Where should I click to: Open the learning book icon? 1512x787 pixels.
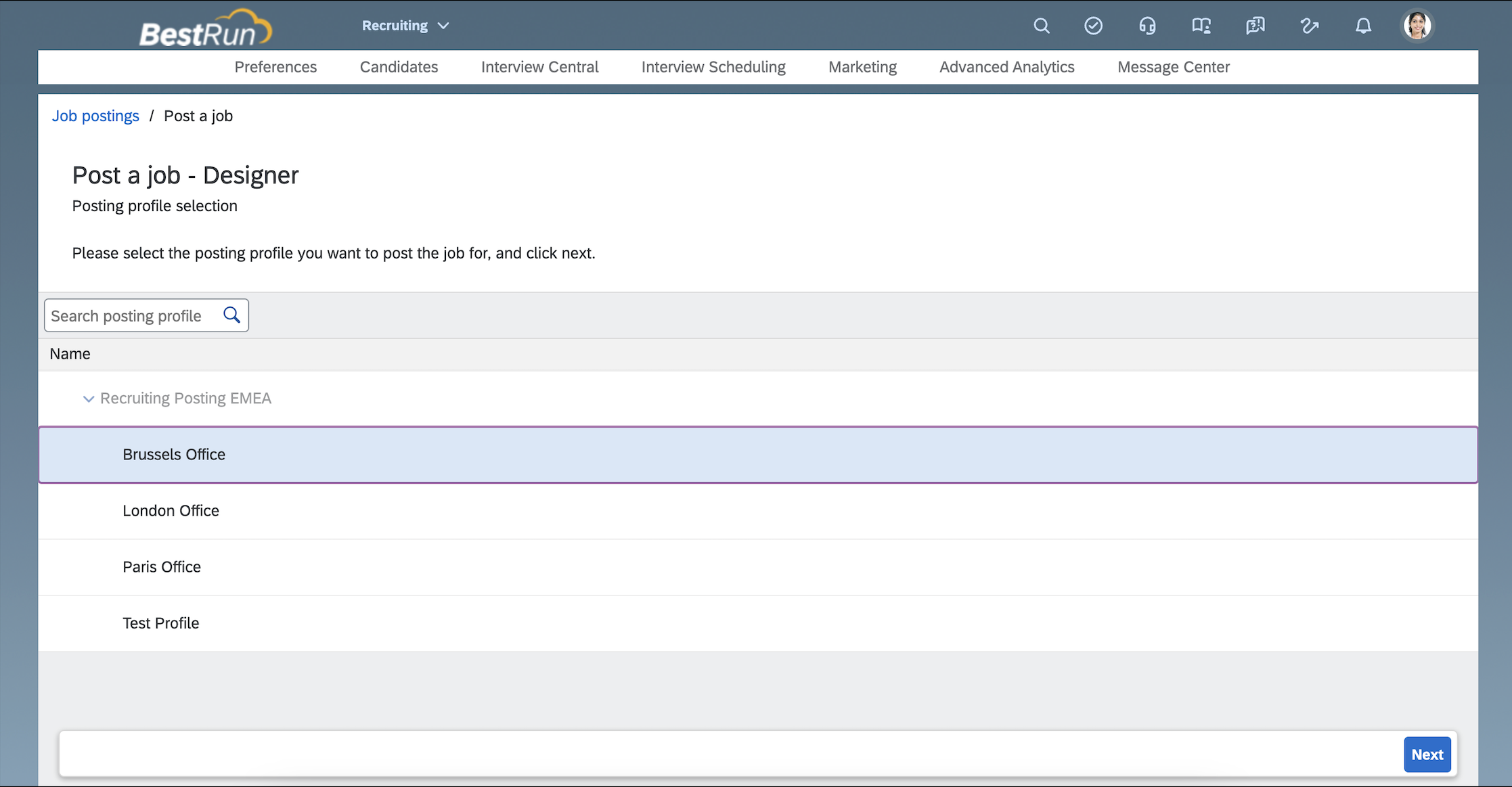[x=1201, y=26]
